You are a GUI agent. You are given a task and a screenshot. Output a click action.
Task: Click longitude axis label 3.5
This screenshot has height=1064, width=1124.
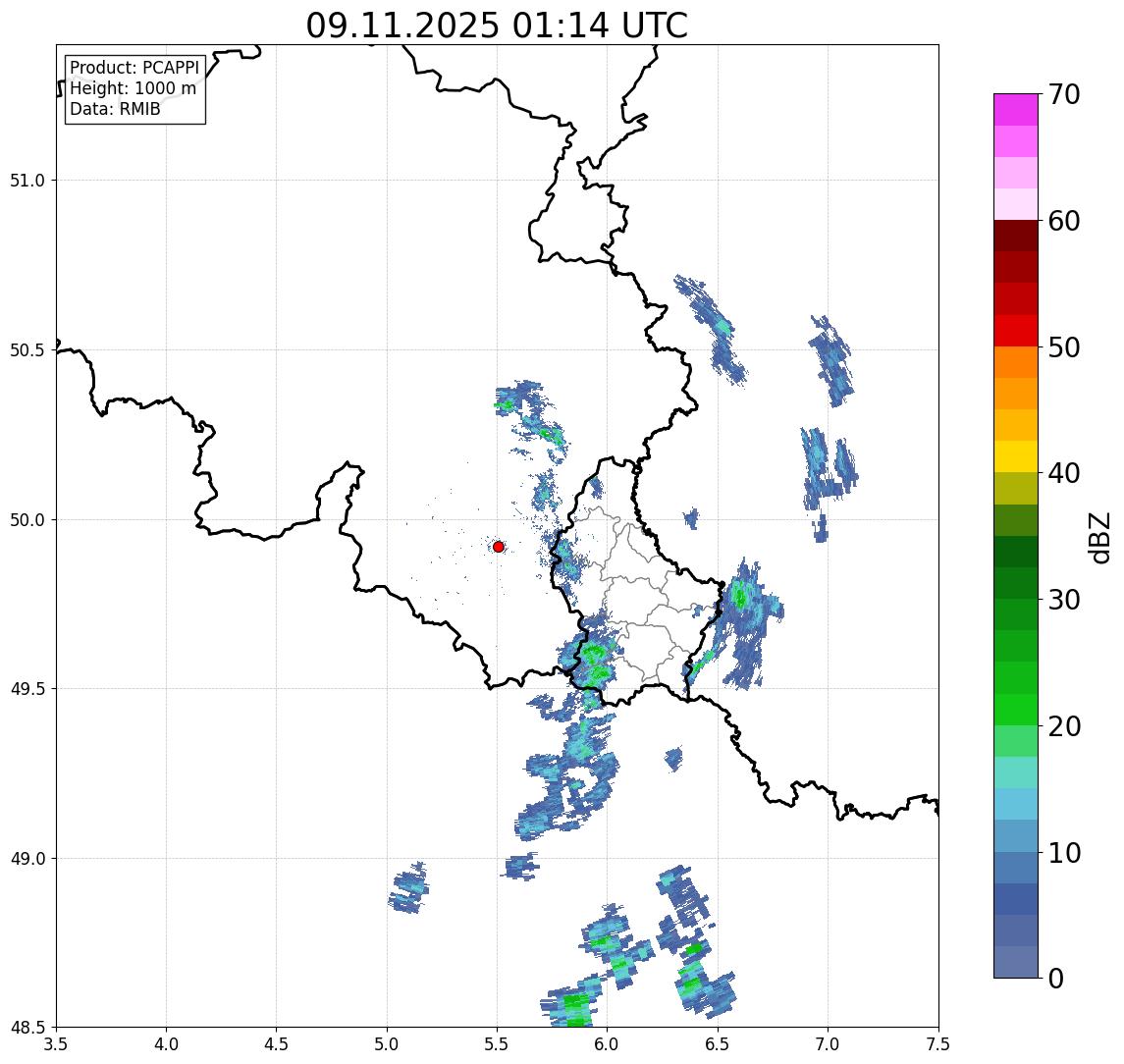pyautogui.click(x=56, y=1044)
